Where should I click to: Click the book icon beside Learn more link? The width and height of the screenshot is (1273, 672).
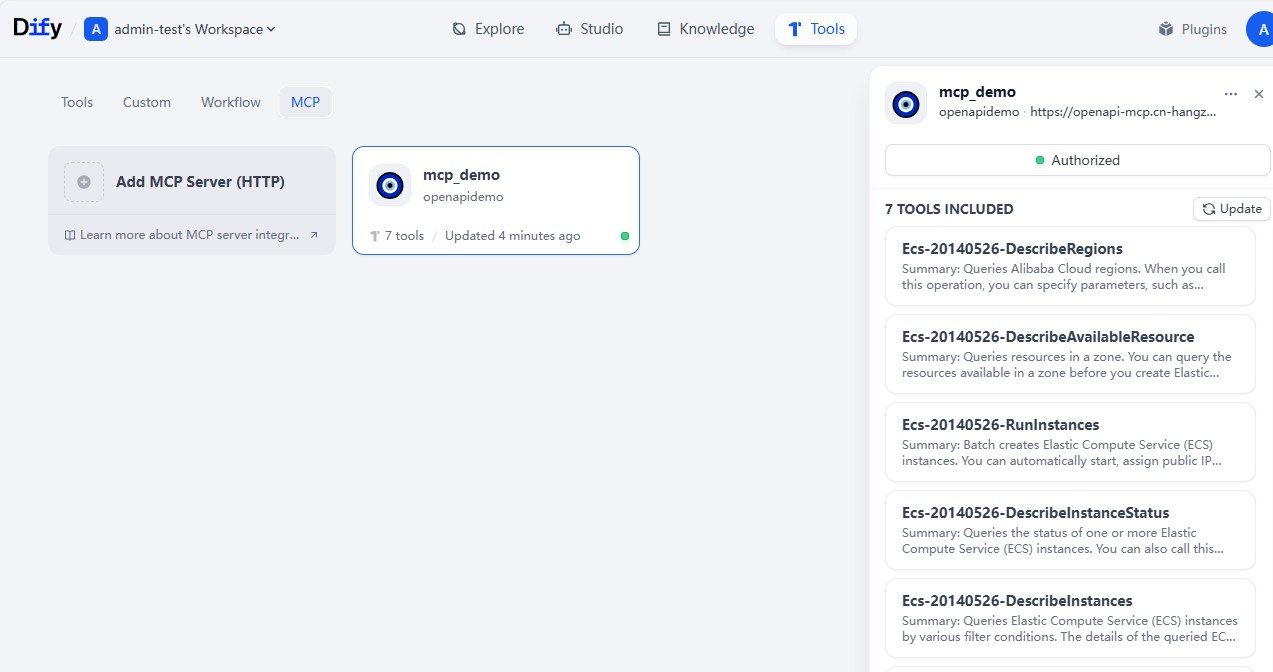(x=70, y=235)
